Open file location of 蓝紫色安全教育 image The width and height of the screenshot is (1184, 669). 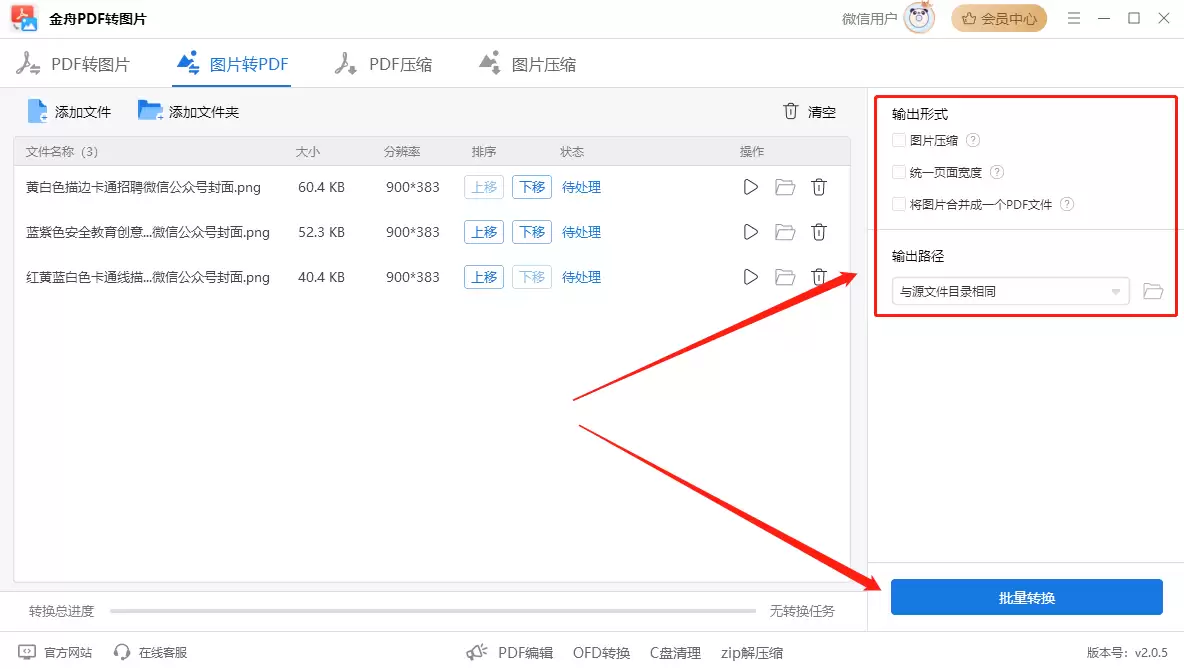coord(785,232)
